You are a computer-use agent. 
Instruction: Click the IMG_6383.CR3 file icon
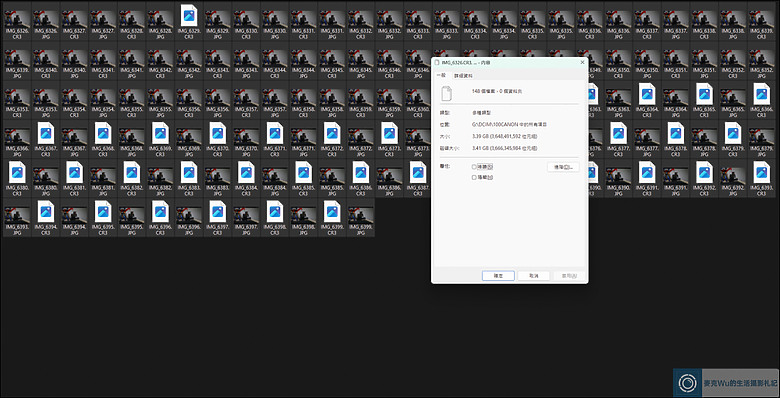click(x=189, y=172)
